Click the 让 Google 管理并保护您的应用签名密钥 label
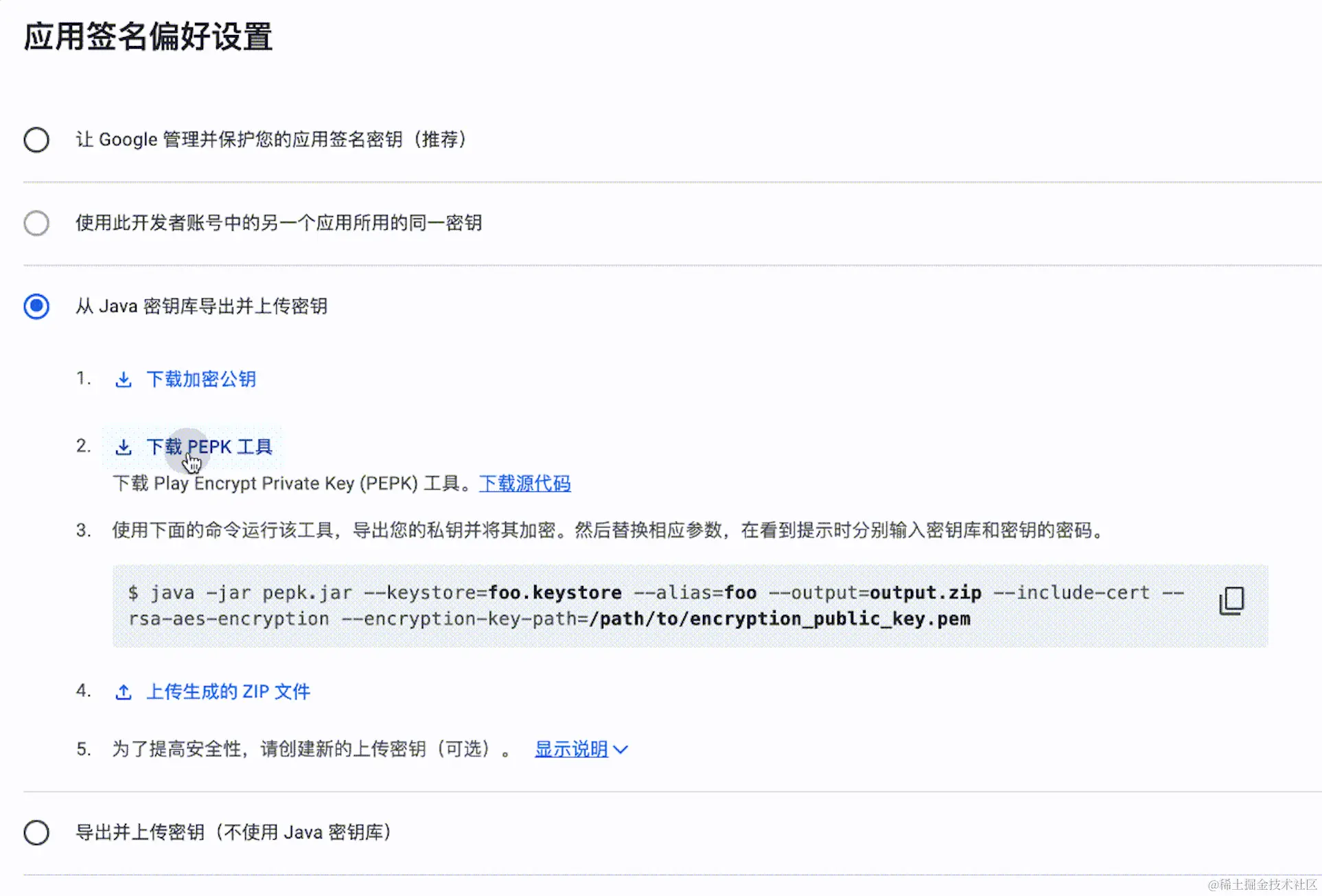Screen dimensions: 1322x896 (x=271, y=140)
